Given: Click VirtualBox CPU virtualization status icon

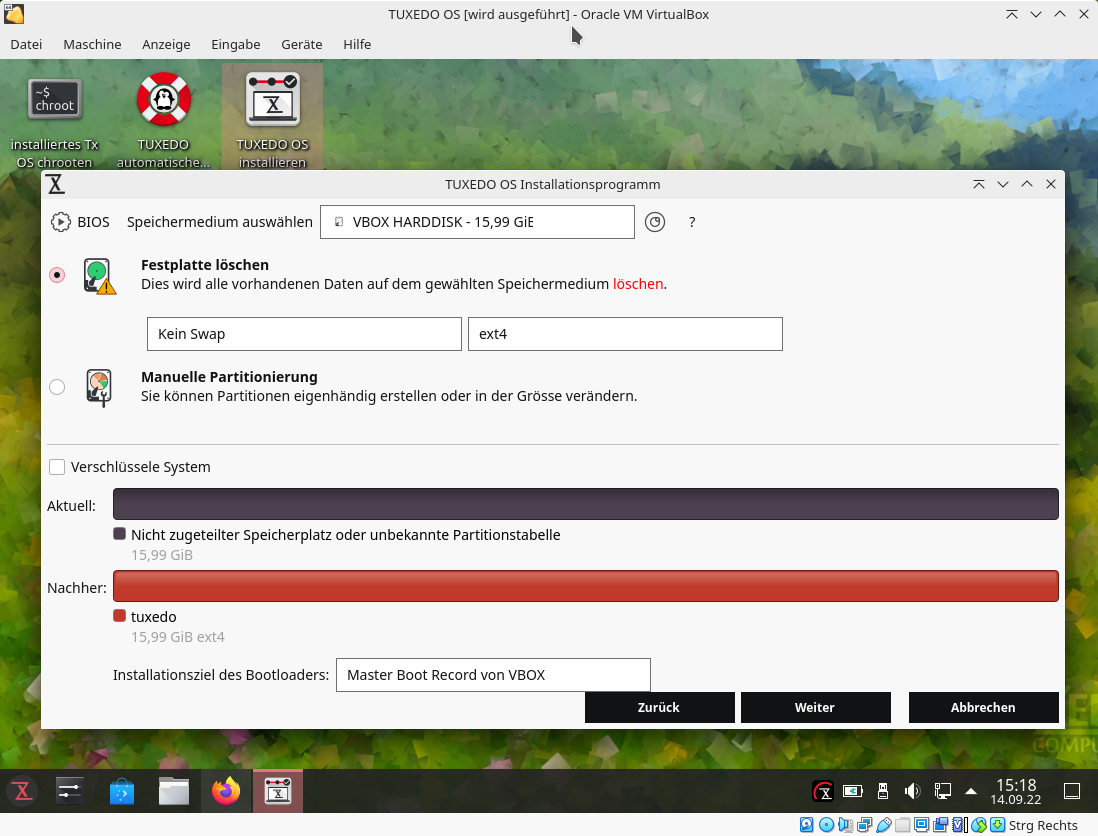Looking at the screenshot, I should click(x=958, y=825).
